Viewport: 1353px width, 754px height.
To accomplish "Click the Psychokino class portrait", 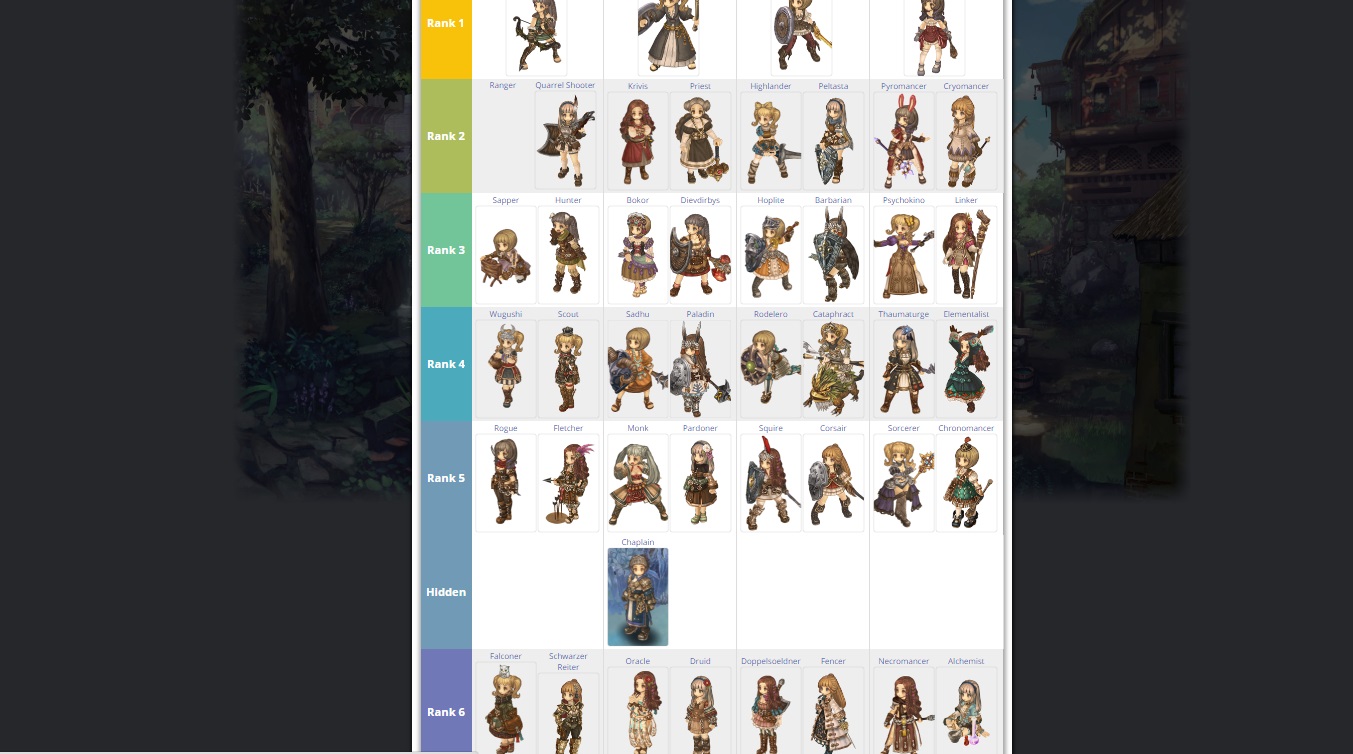I will point(903,255).
